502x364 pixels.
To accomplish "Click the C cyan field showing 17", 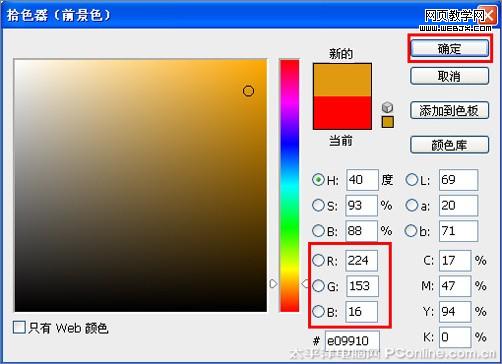I will (x=455, y=260).
